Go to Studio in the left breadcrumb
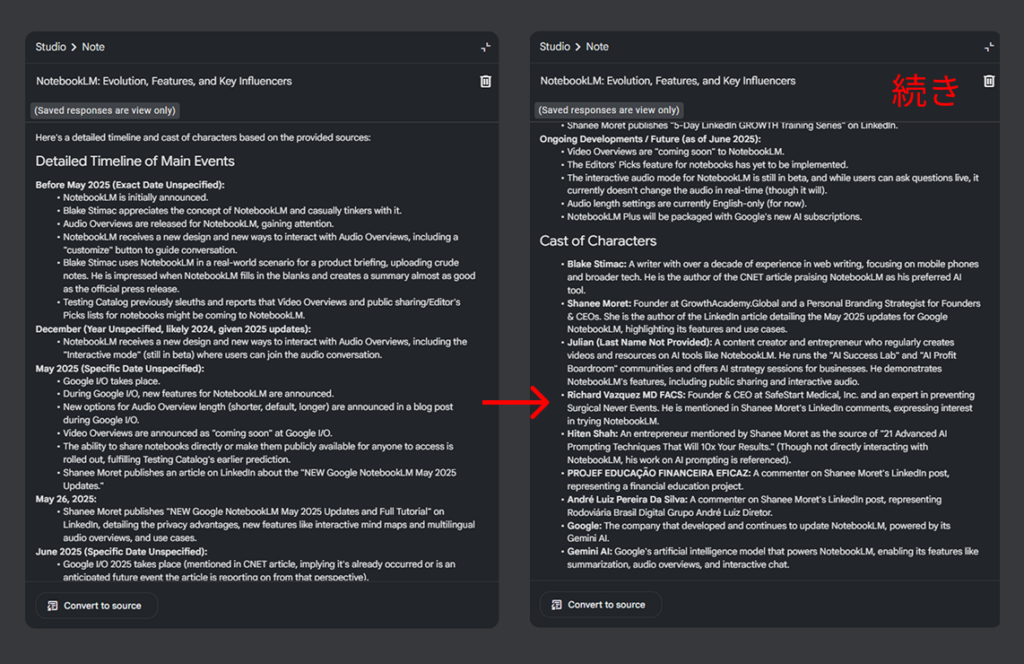This screenshot has width=1024, height=664. coord(51,47)
